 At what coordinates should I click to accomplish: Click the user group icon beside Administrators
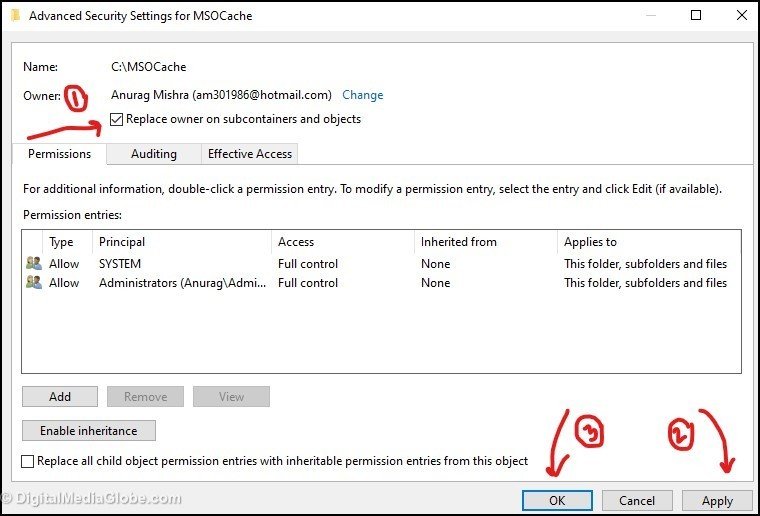tap(34, 282)
